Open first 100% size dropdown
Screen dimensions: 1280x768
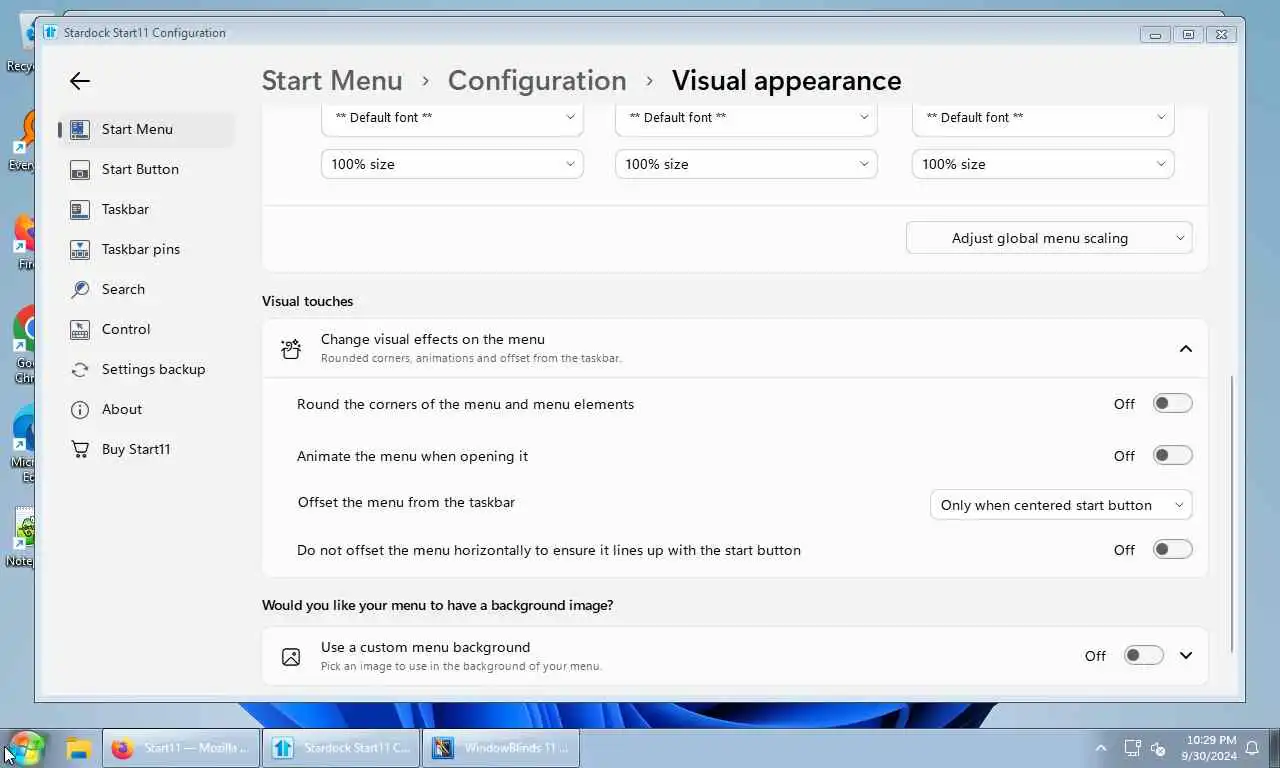(x=452, y=164)
